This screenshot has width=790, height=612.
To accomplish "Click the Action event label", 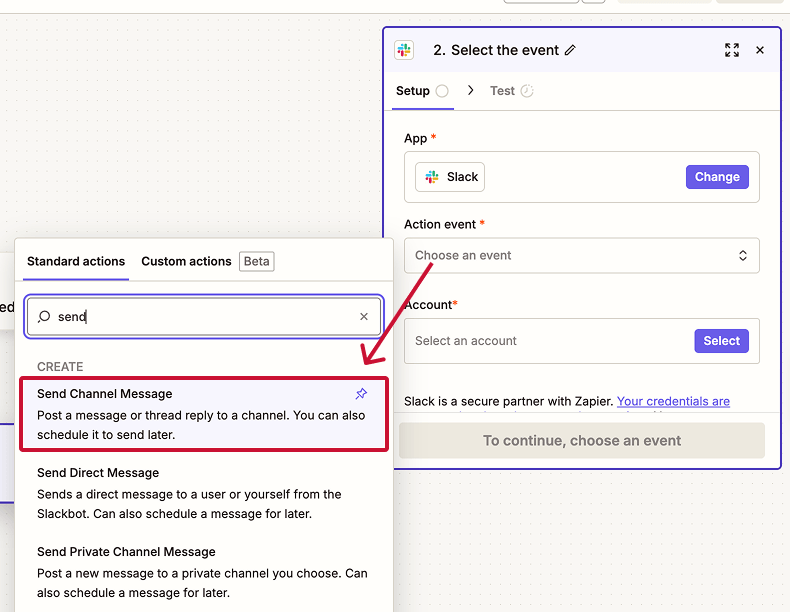I will pos(440,224).
